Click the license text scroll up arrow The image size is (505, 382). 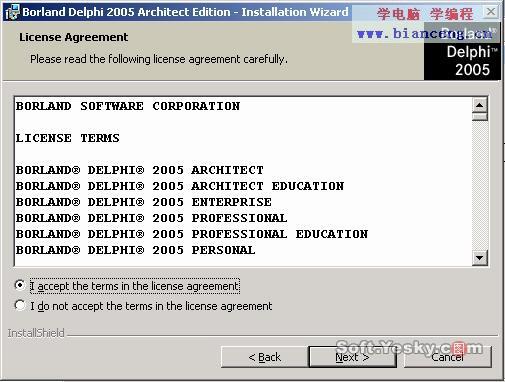(480, 106)
